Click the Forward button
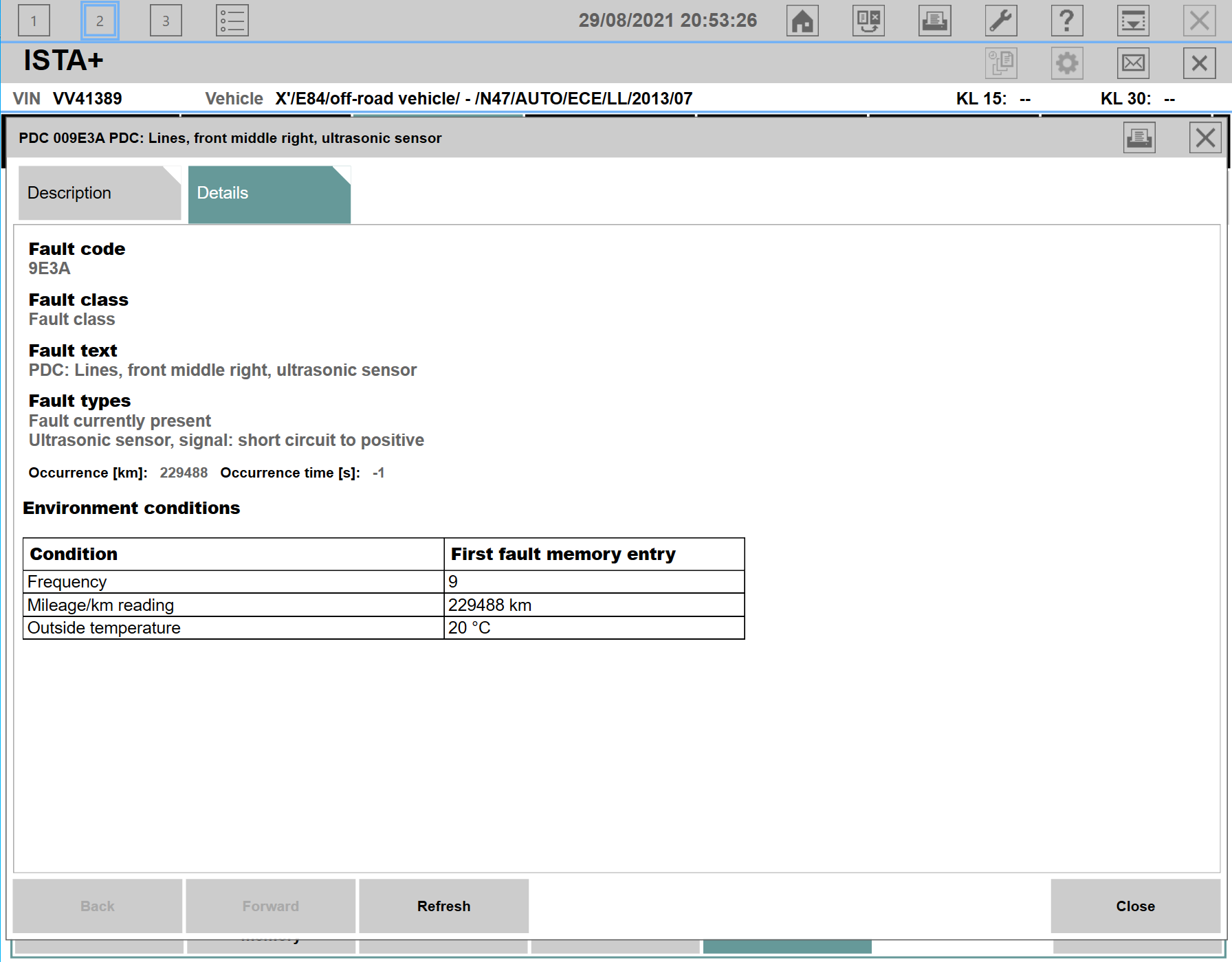1232x962 pixels. tap(271, 906)
